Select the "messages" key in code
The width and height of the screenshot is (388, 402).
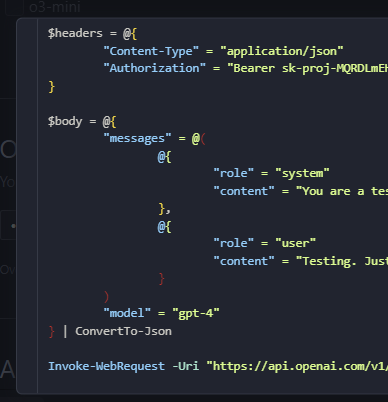[137, 138]
